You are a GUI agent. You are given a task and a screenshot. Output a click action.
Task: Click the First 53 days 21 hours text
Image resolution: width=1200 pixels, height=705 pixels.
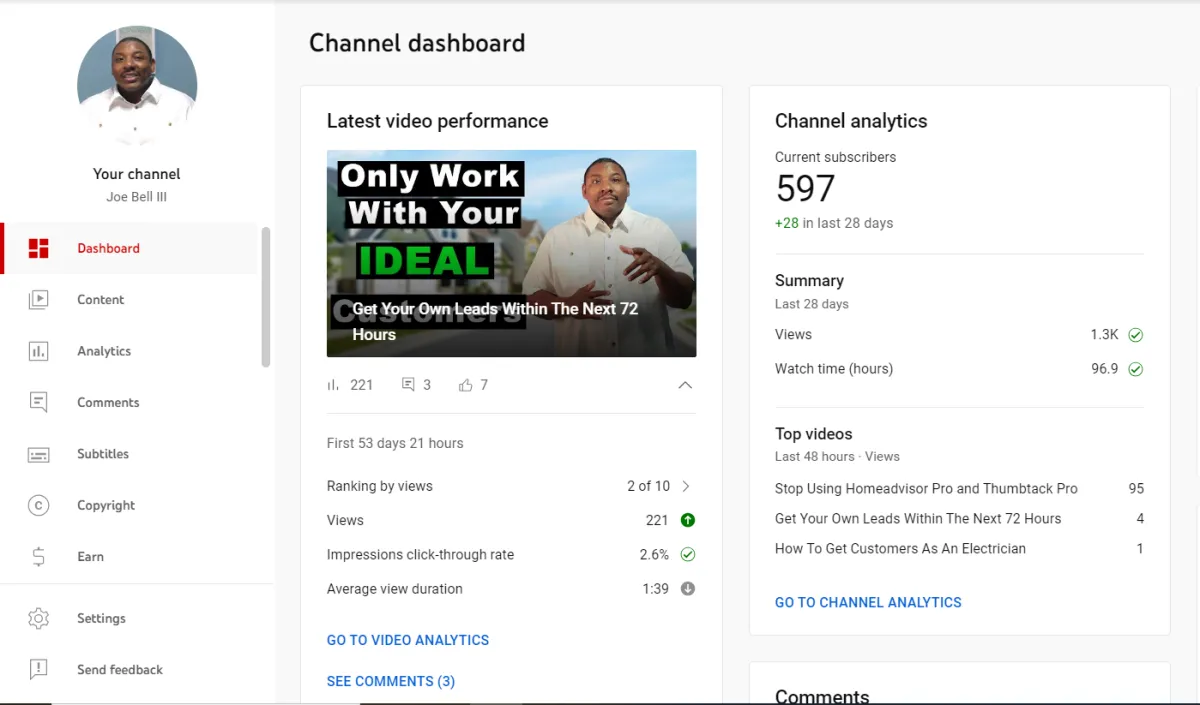click(395, 443)
